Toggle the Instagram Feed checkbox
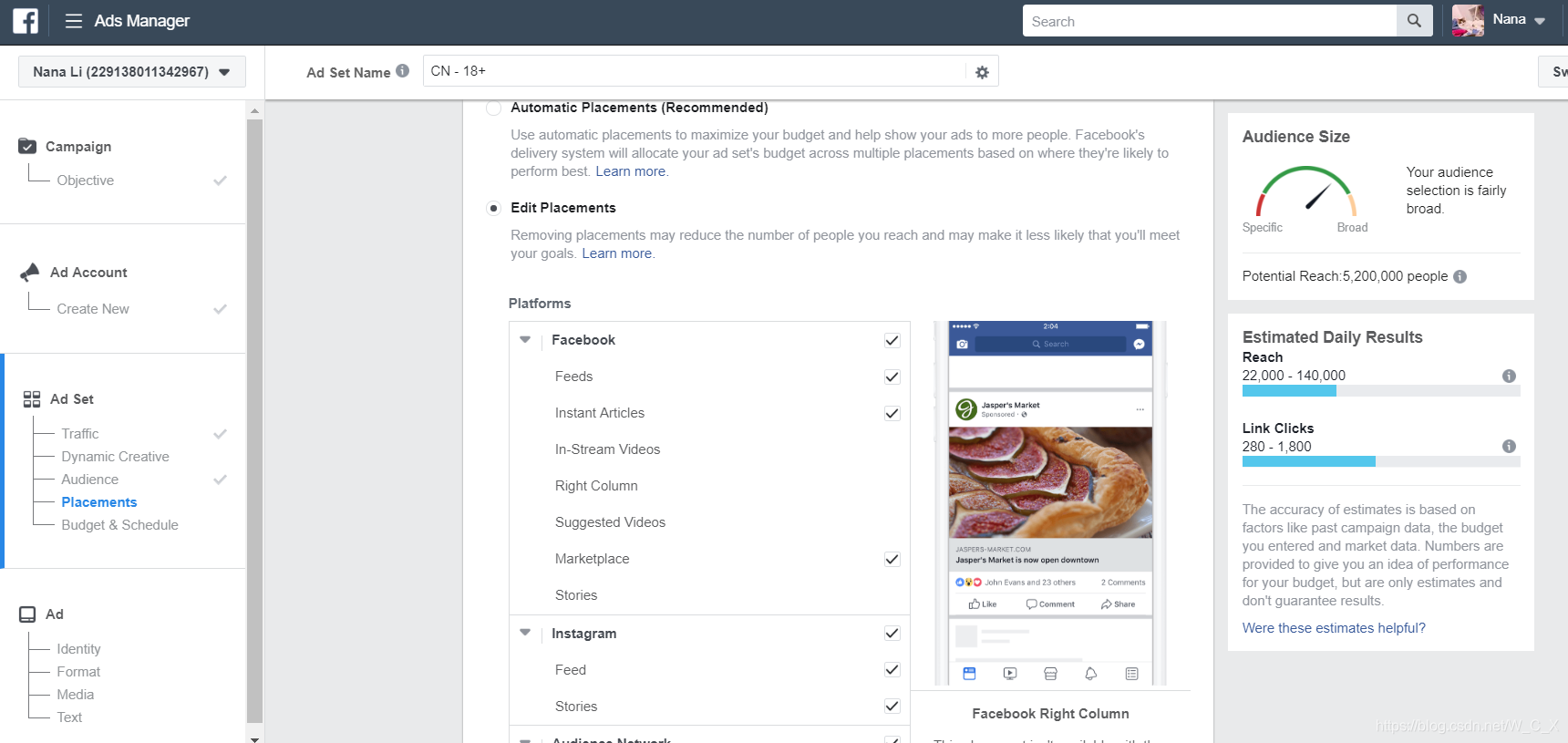 point(892,669)
